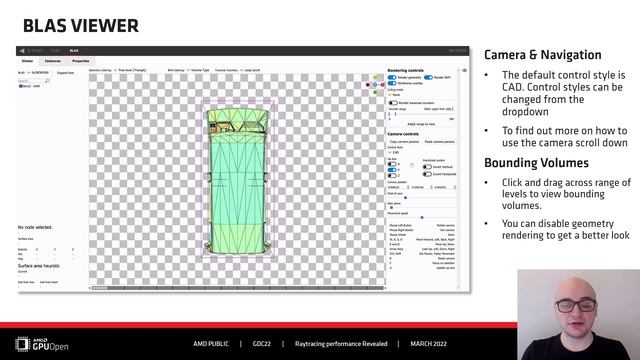Click 'Mouse Left Button' shortcut row
The image size is (640, 360).
tap(422, 225)
